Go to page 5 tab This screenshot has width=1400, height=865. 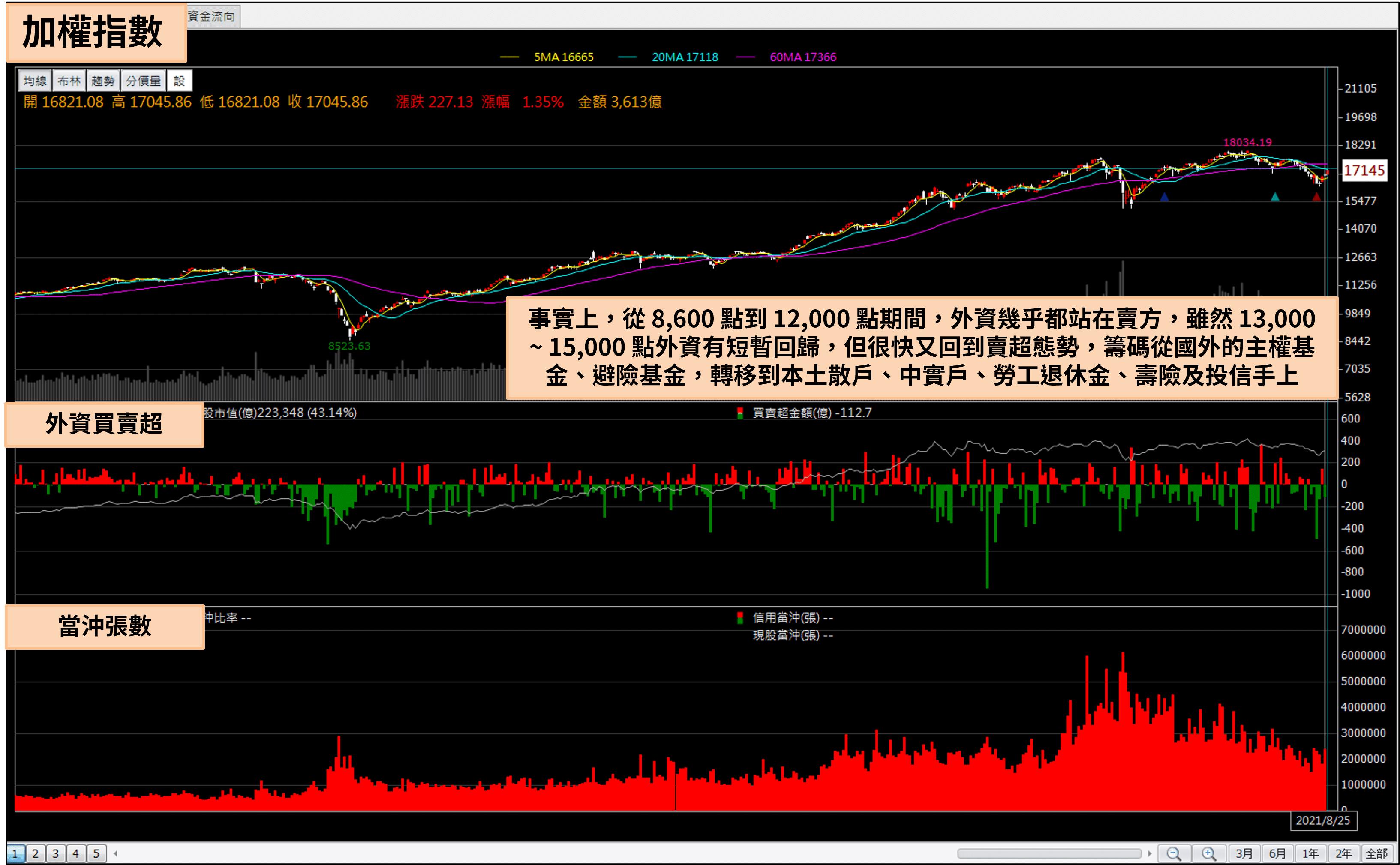(x=96, y=853)
